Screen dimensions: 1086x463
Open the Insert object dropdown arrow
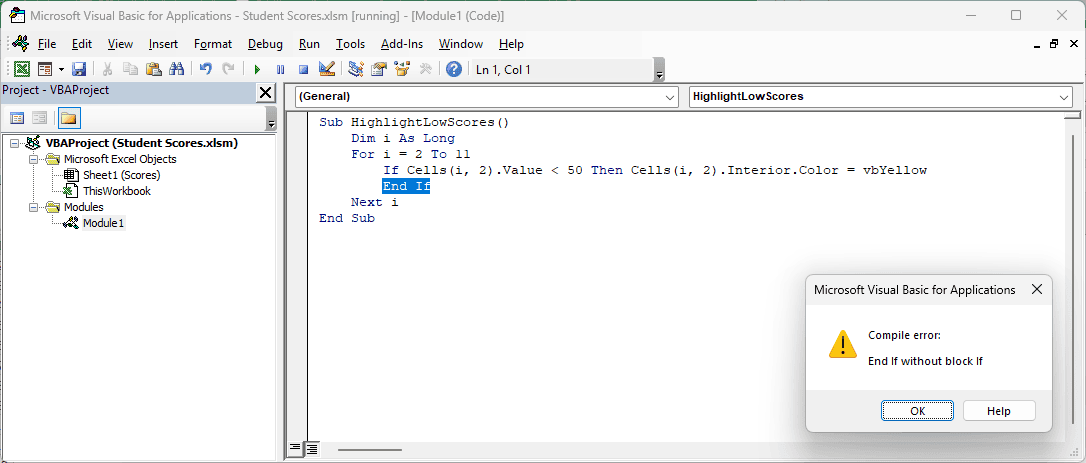(x=61, y=69)
